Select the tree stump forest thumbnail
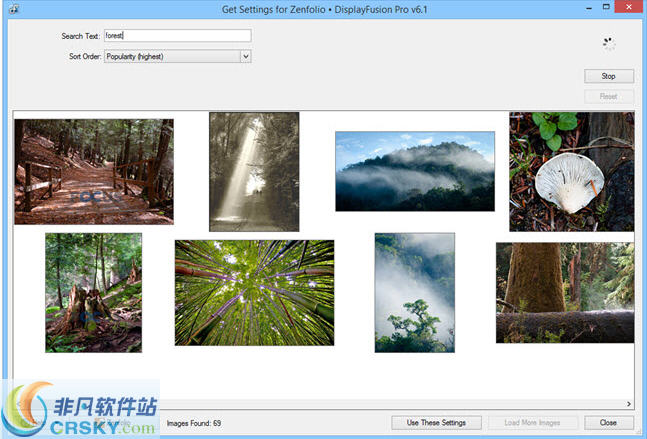 tap(94, 293)
